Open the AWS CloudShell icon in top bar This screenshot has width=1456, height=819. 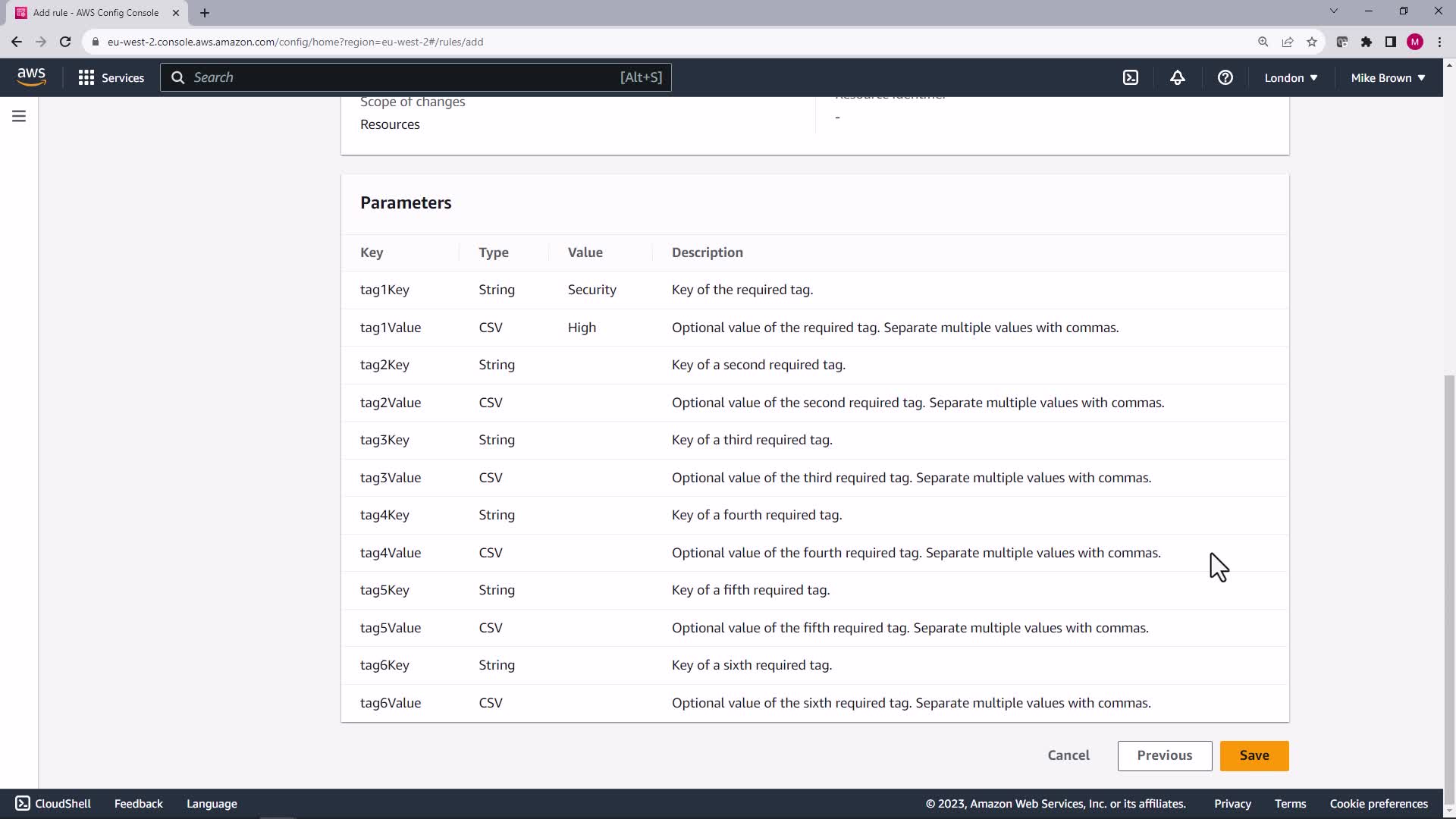(x=1130, y=77)
